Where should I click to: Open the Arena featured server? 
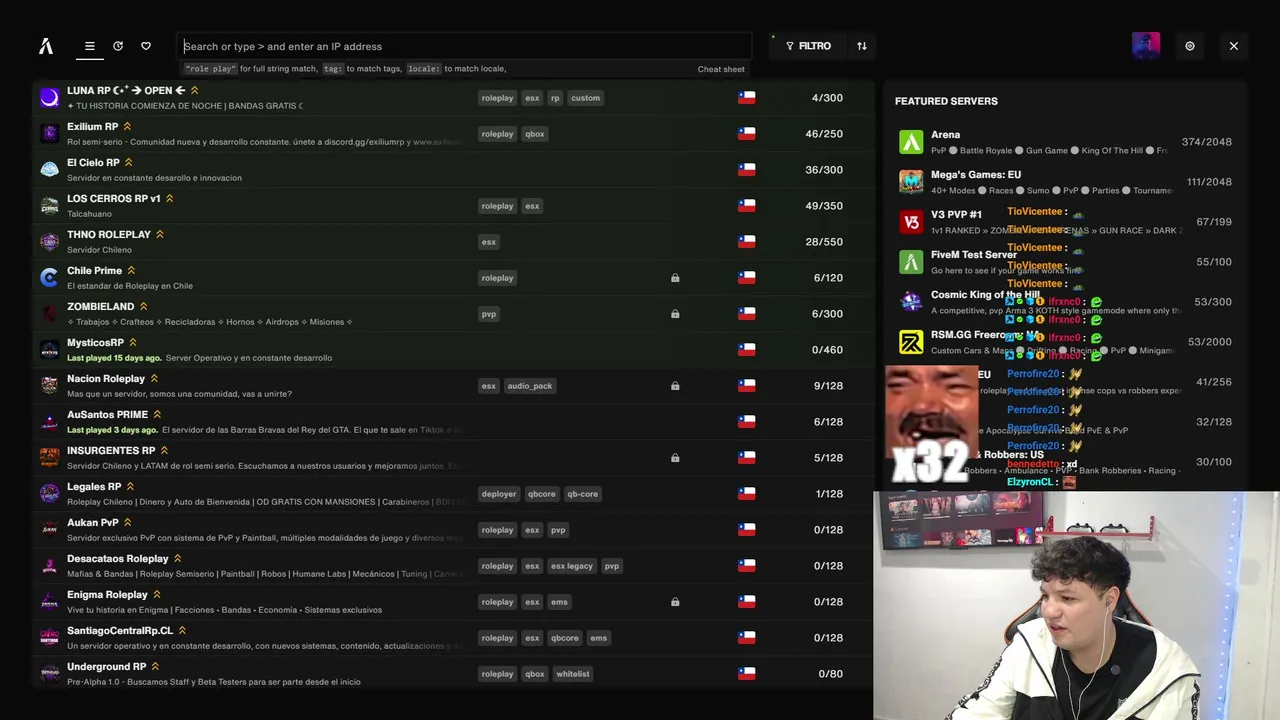(x=1066, y=142)
